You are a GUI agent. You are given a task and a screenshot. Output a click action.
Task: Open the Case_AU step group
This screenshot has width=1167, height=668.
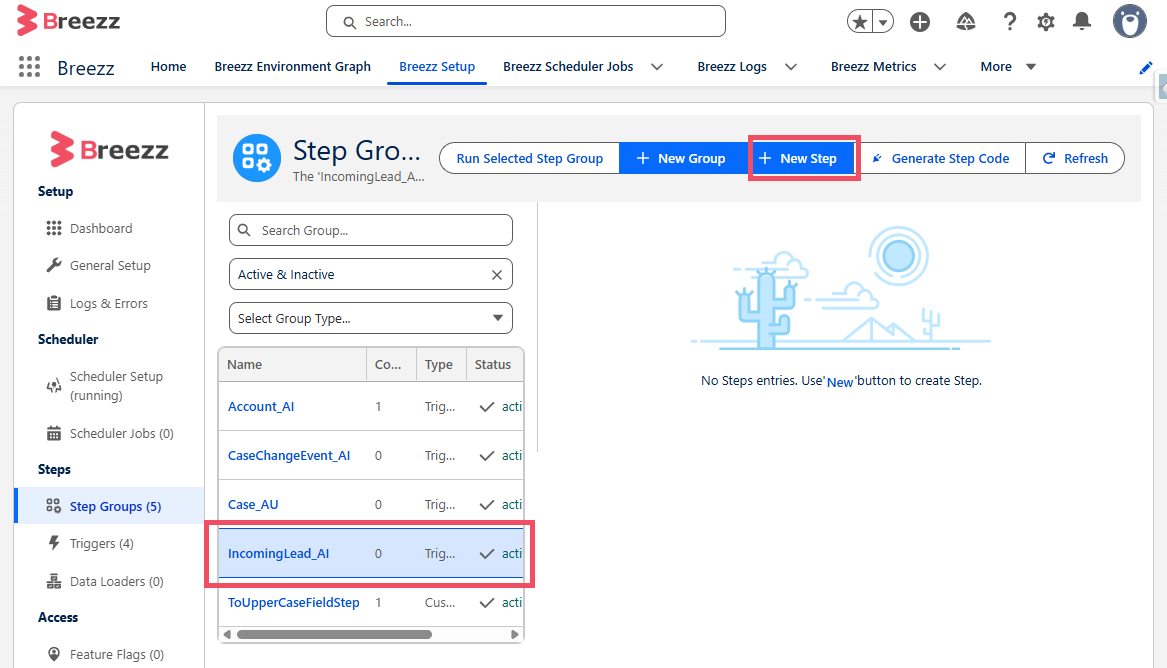pyautogui.click(x=253, y=505)
